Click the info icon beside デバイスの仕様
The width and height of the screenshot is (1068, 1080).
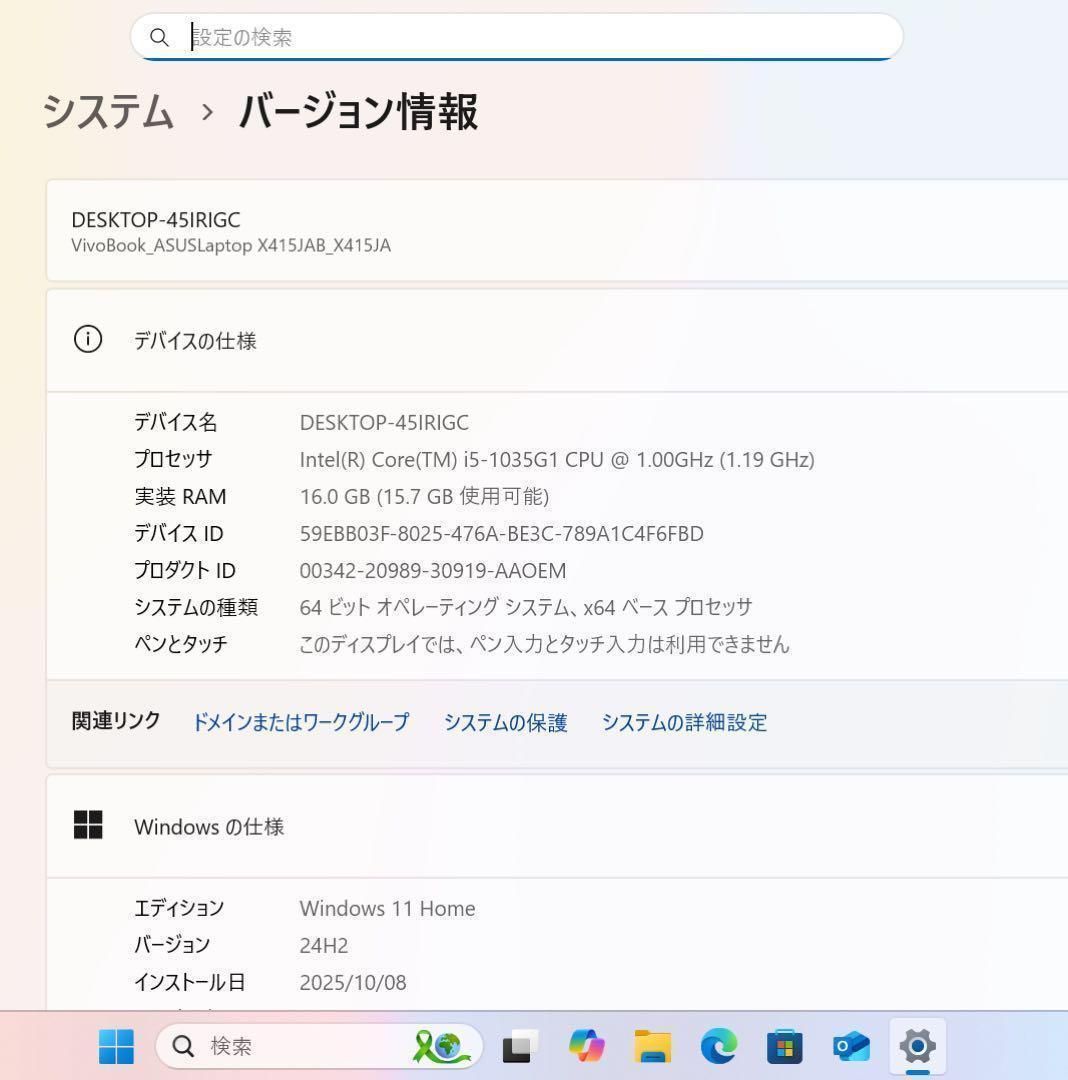pos(88,339)
